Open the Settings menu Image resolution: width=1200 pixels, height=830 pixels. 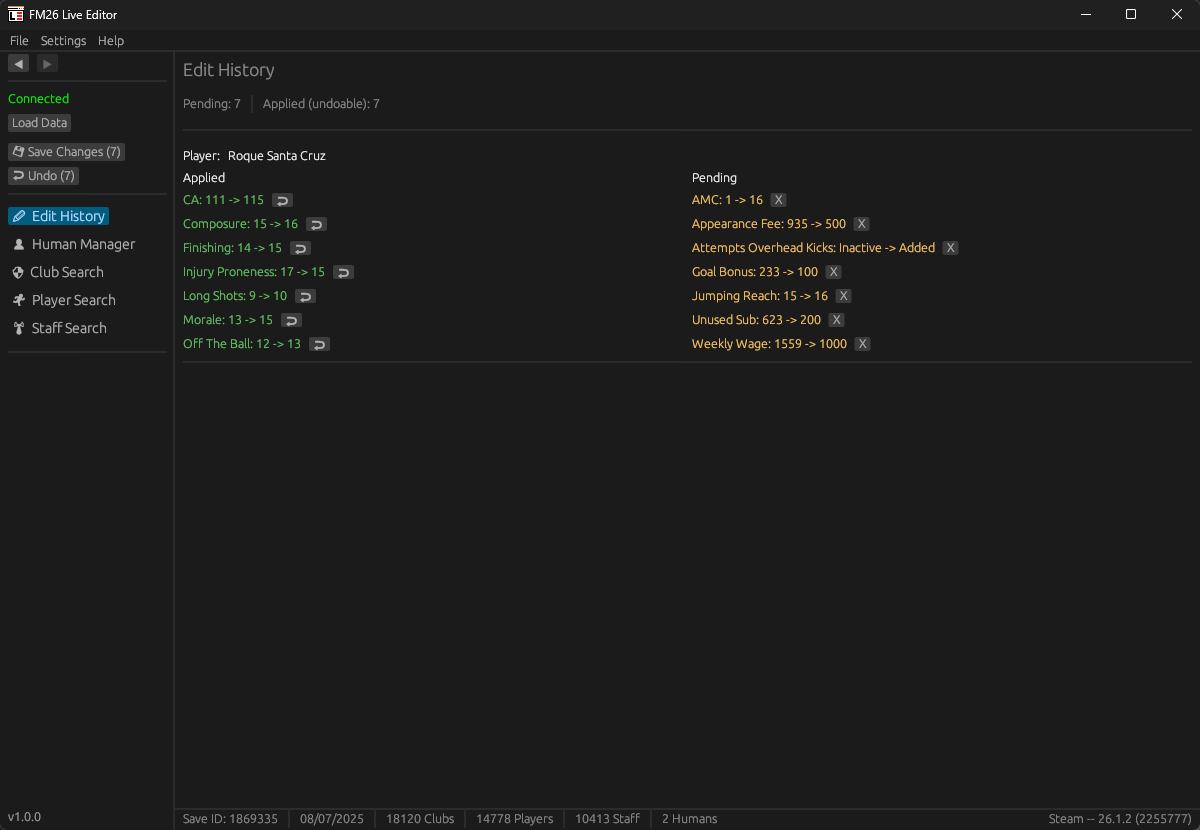[x=63, y=41]
